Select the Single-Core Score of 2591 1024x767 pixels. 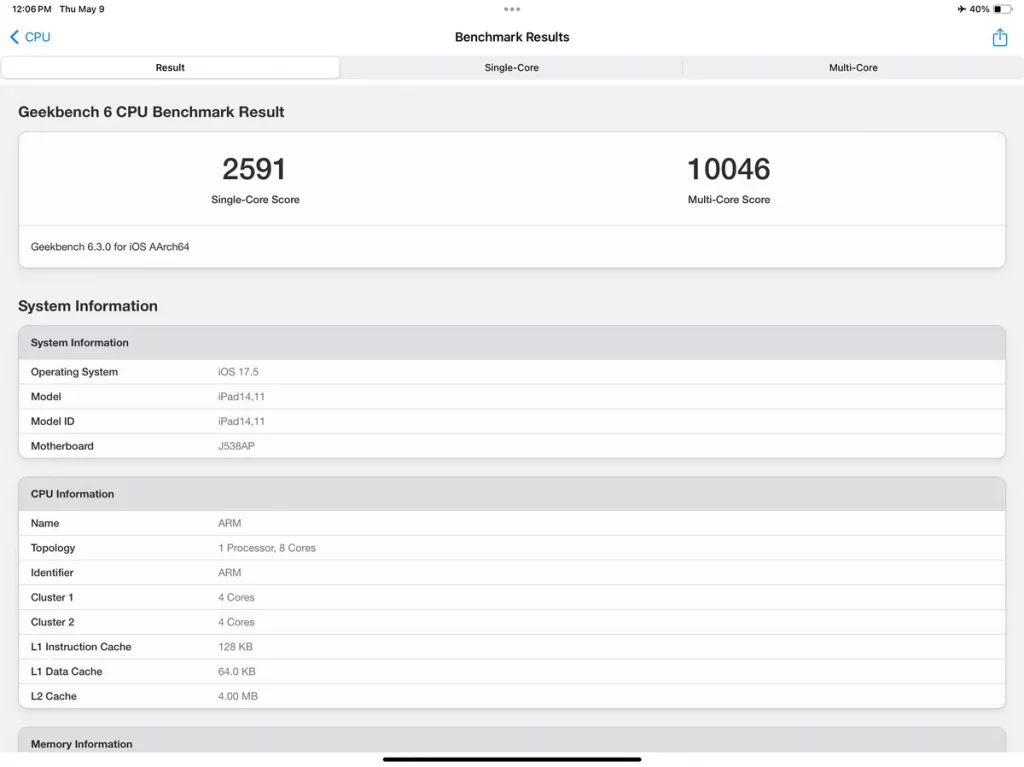pyautogui.click(x=256, y=170)
